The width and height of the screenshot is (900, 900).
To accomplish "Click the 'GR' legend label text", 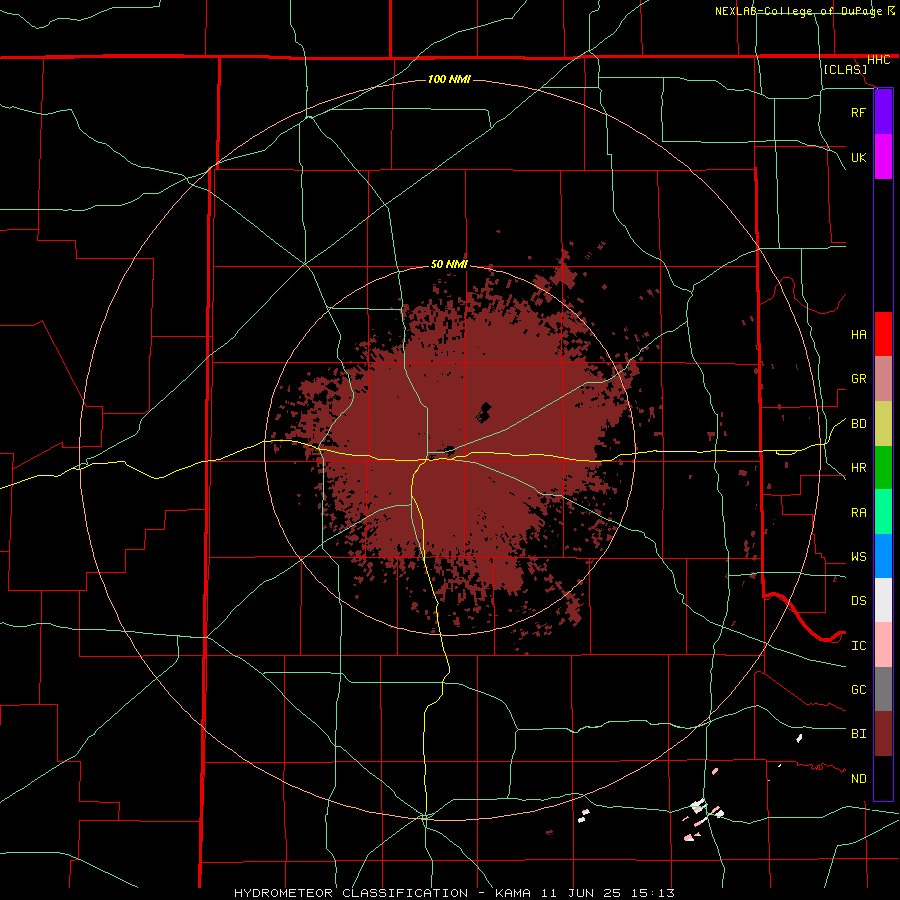I will pos(859,379).
